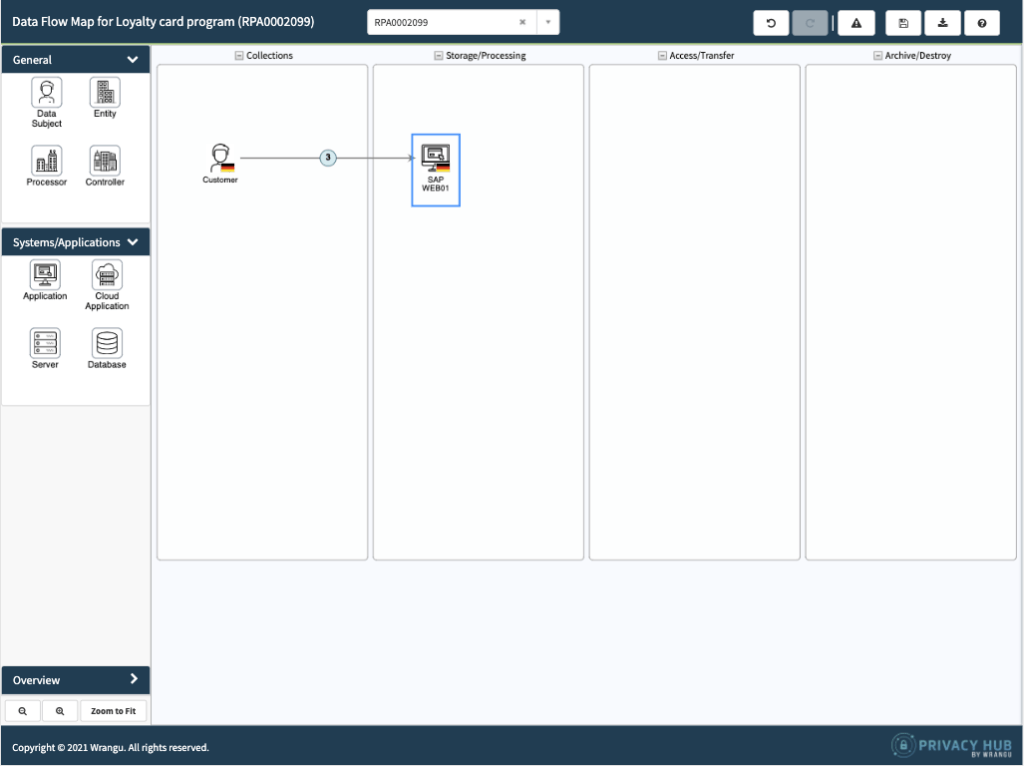Collapse the Access/Transfer lane
This screenshot has width=1024, height=766.
(662, 56)
